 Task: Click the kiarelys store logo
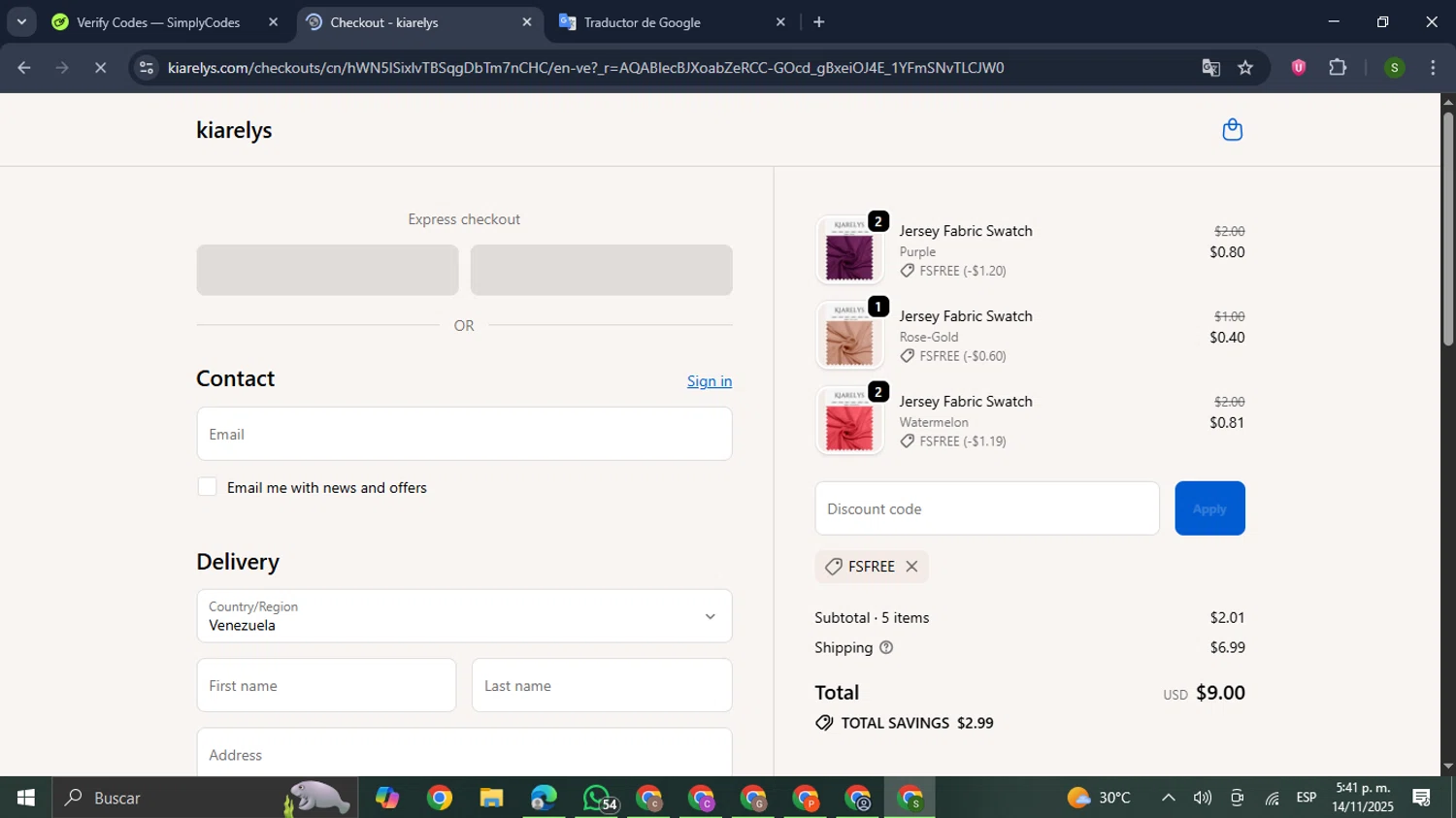234,130
